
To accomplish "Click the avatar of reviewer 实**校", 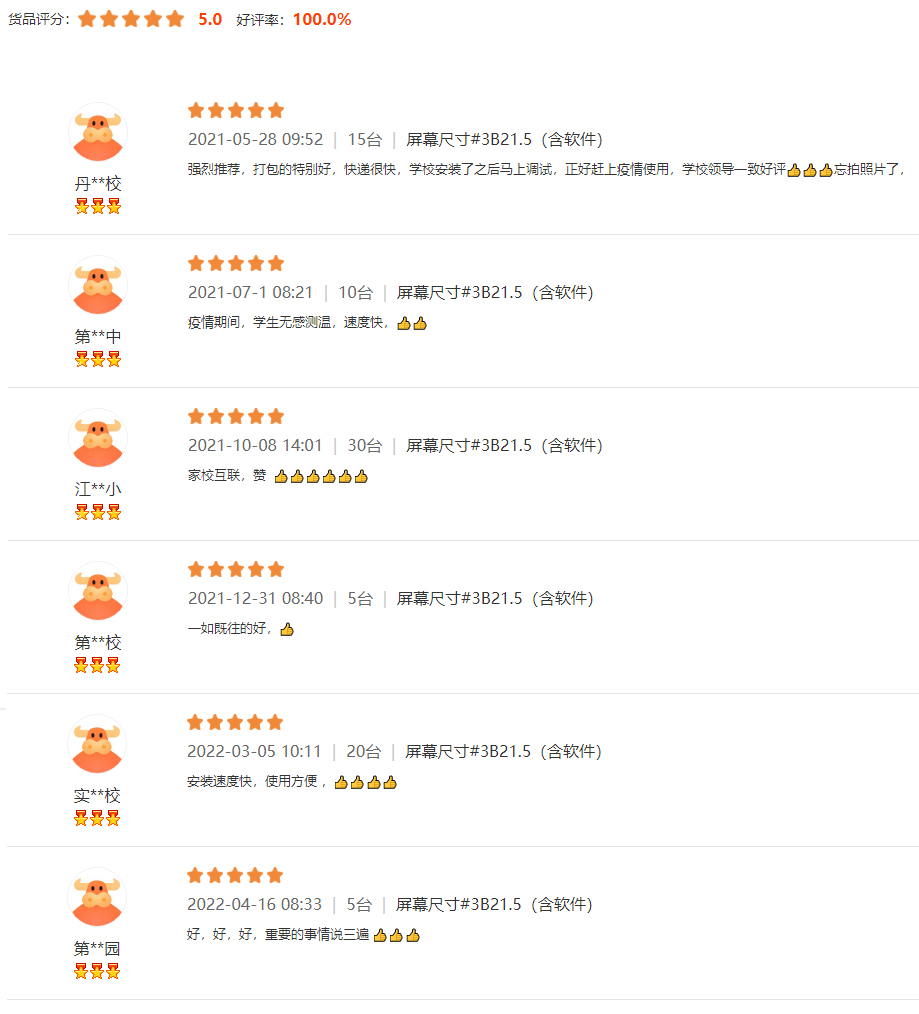I will (98, 745).
